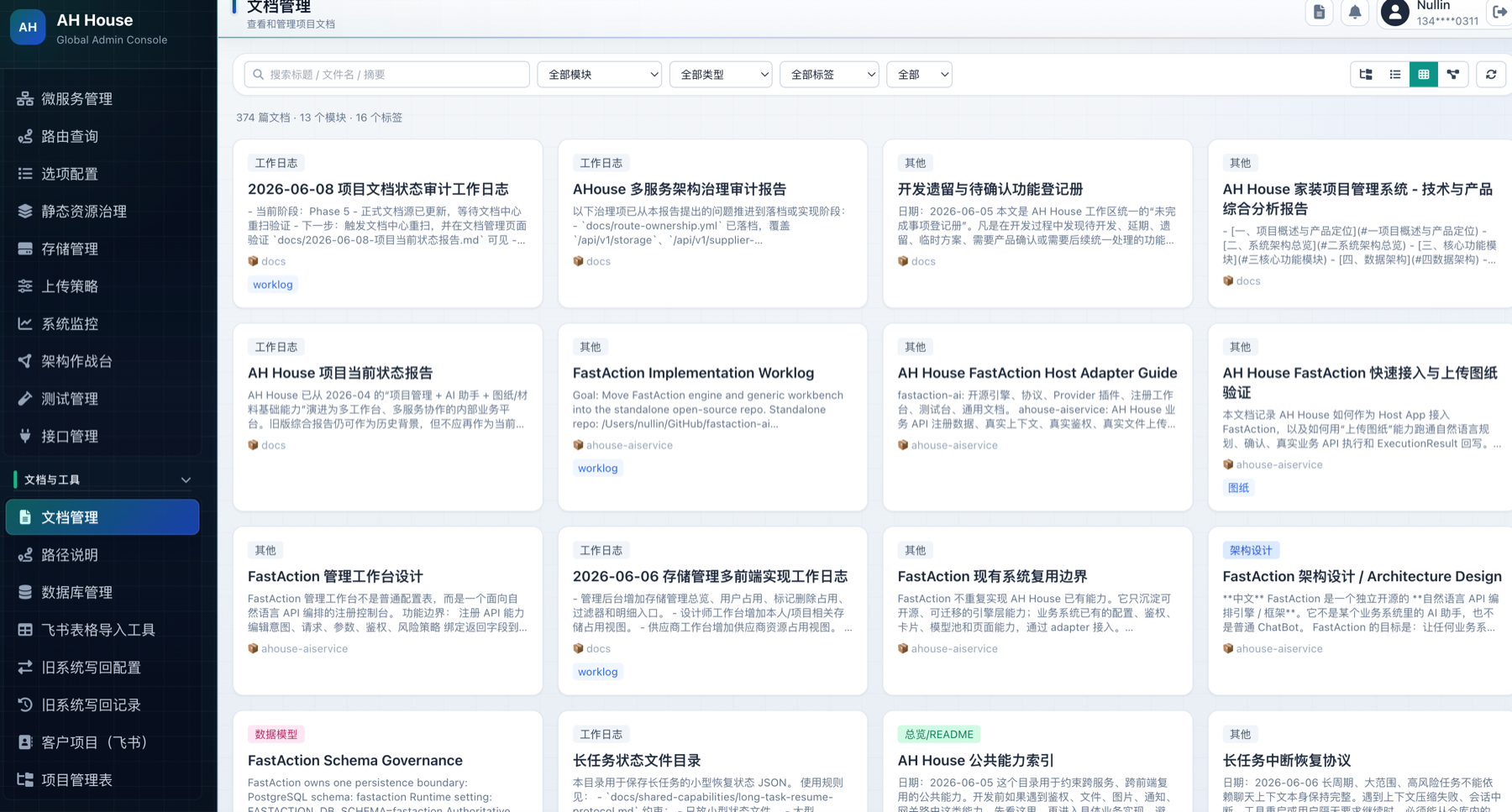Click worklog tag on FastAction Implementation card
Viewport: 1512px width, 812px height.
[597, 469]
